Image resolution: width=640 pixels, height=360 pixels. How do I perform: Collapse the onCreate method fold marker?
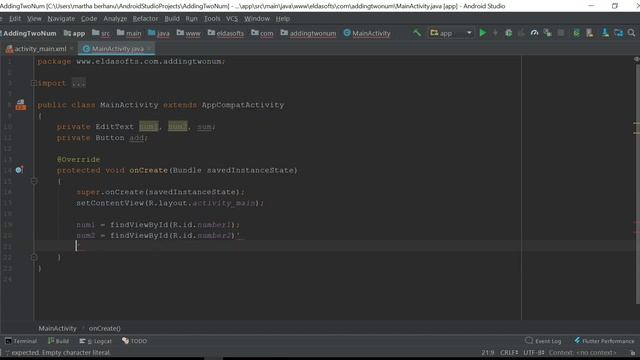click(34, 181)
